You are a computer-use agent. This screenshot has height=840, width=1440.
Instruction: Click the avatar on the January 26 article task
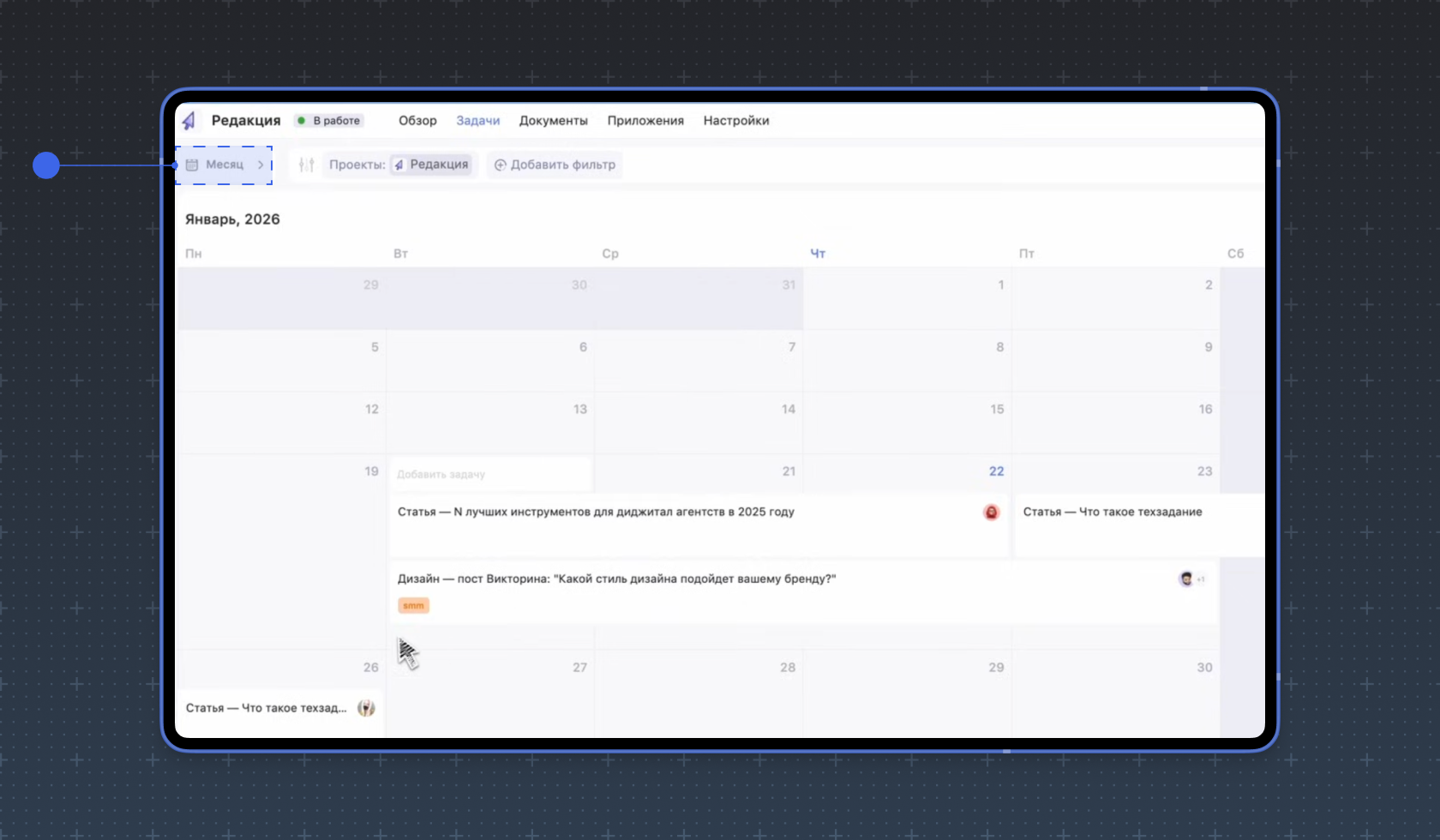tap(366, 708)
